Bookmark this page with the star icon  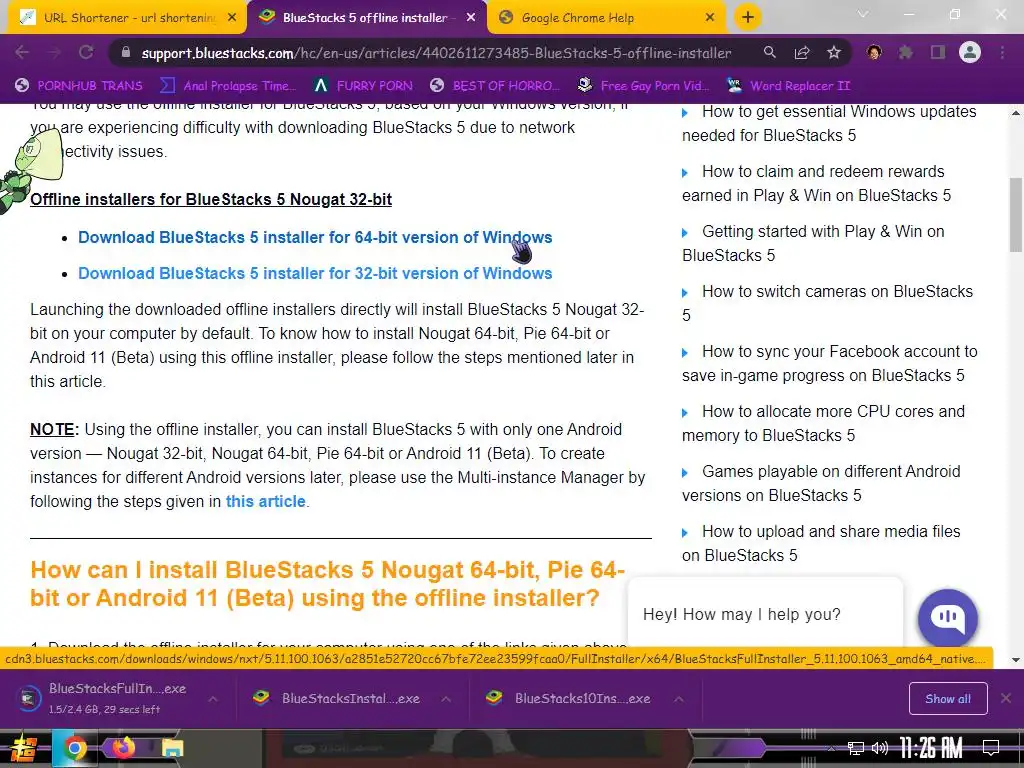click(x=834, y=52)
